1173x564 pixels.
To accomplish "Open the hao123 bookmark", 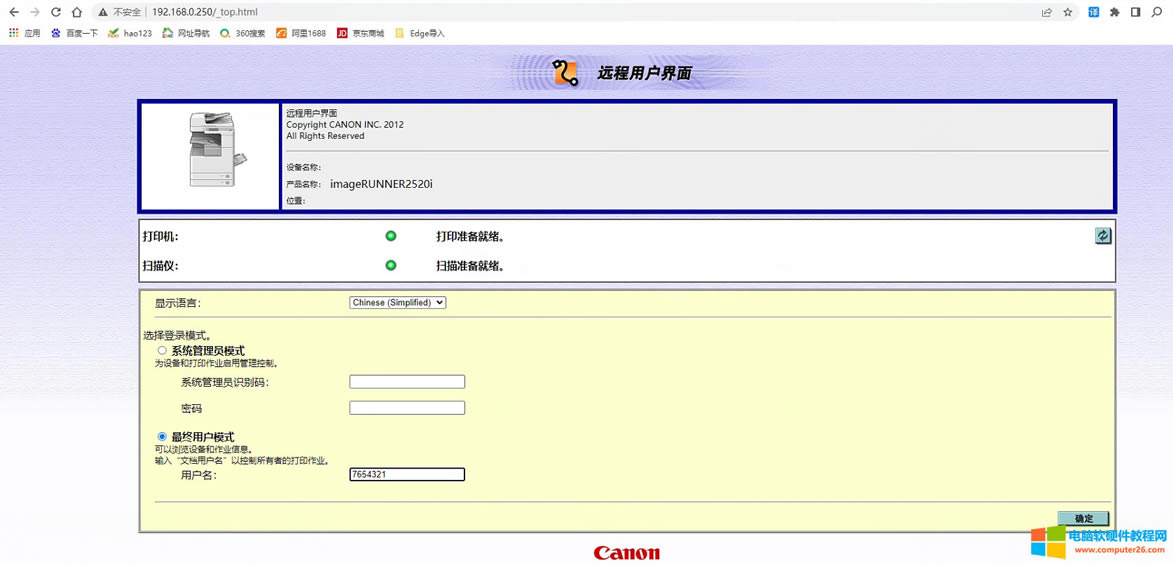I will coord(130,33).
